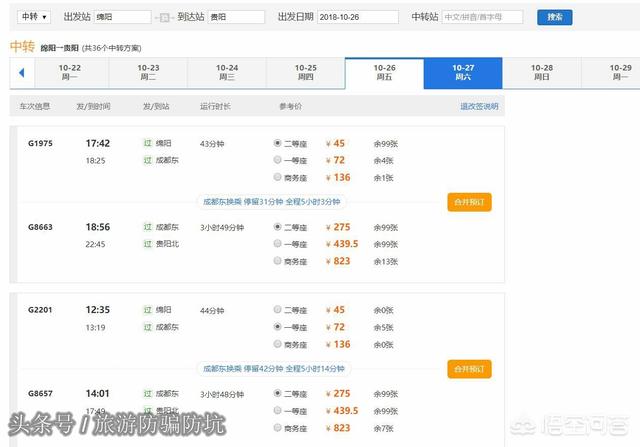This screenshot has width=640, height=447.
Task: Click 合并预订 for the G1975 and G8663 transfer
Action: pyautogui.click(x=469, y=202)
